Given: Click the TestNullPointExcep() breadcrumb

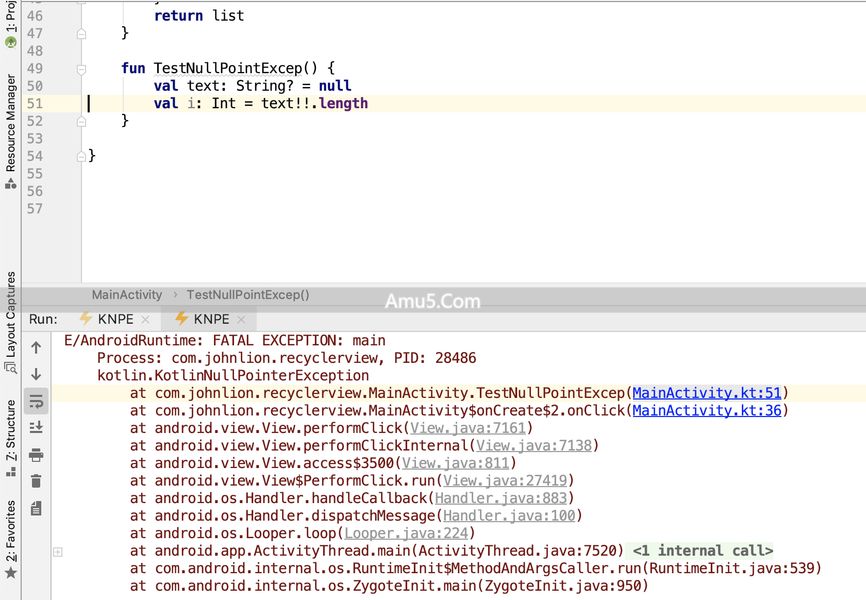Looking at the screenshot, I should coord(248,295).
